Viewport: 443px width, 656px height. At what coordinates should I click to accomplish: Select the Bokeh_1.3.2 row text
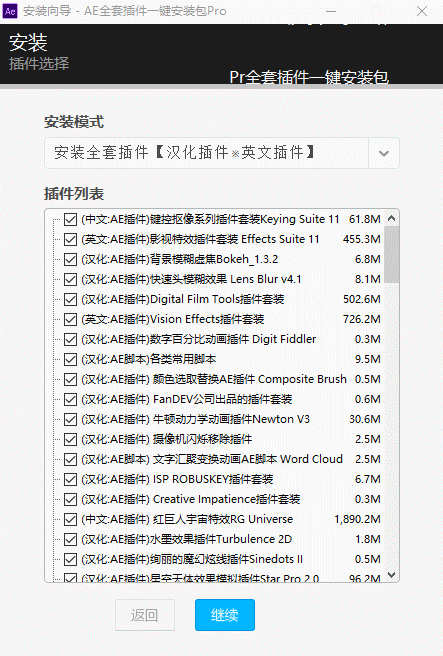pyautogui.click(x=179, y=259)
